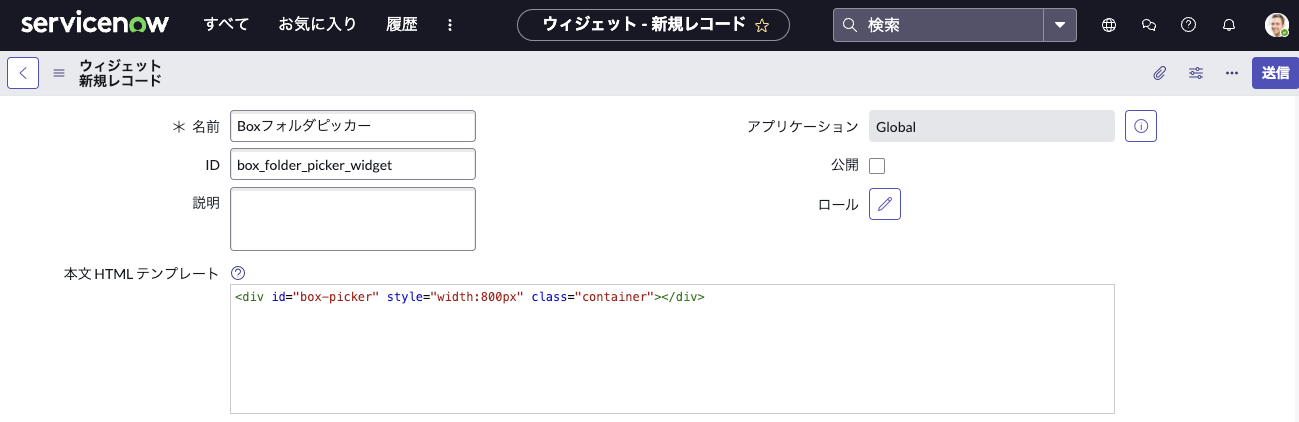Open the お気に入り menu
The height and width of the screenshot is (422, 1299).
317,25
